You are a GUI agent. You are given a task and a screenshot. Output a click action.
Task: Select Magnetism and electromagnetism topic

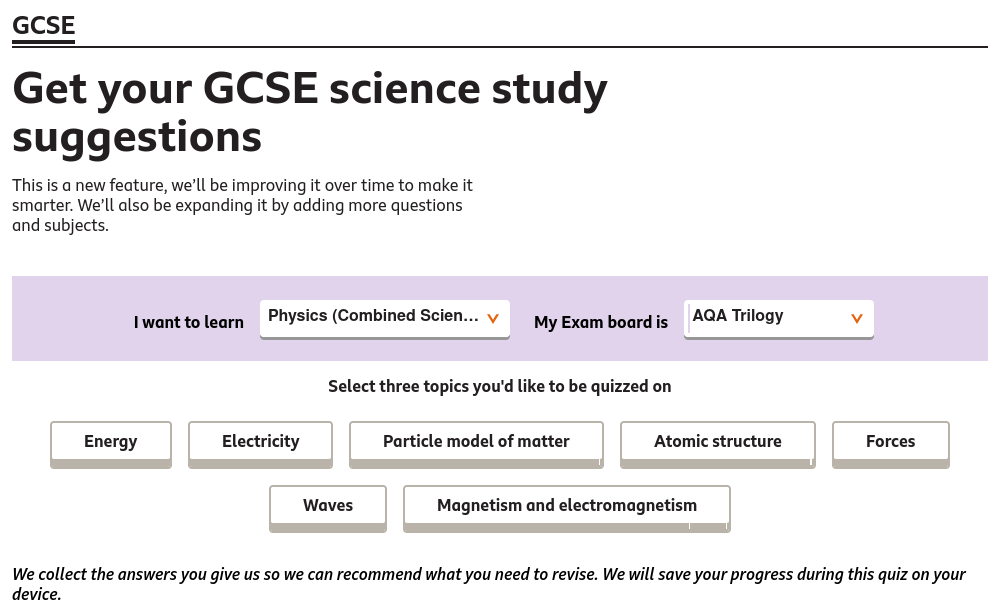coord(567,506)
